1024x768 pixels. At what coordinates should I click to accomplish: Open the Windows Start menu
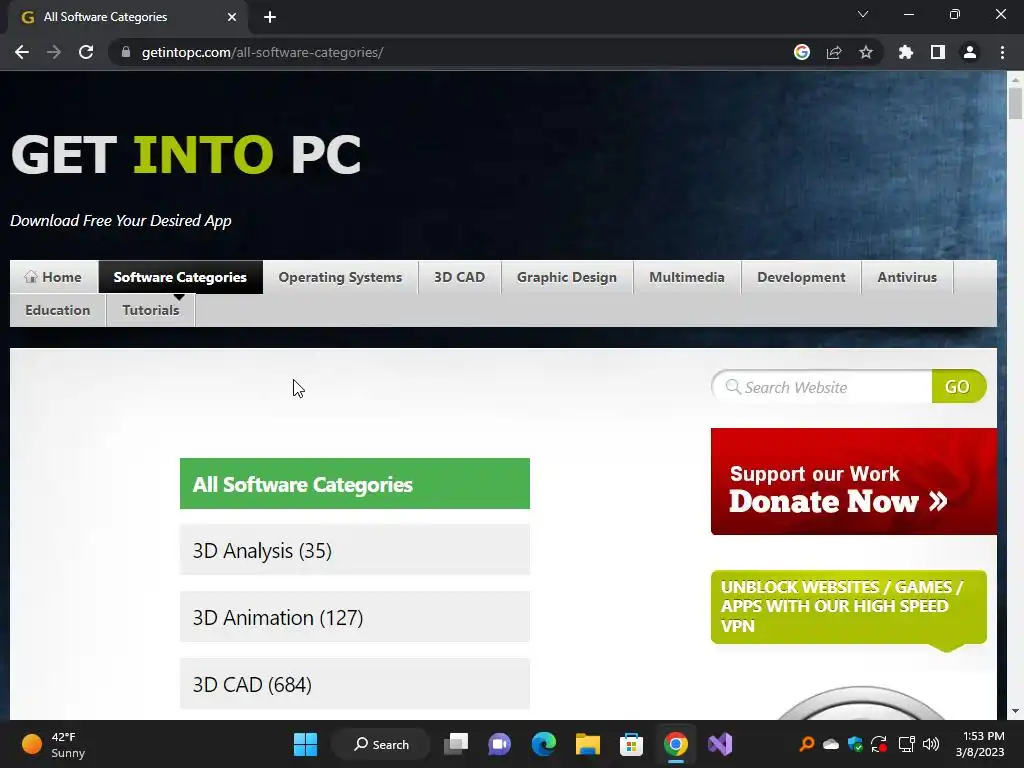pyautogui.click(x=305, y=744)
